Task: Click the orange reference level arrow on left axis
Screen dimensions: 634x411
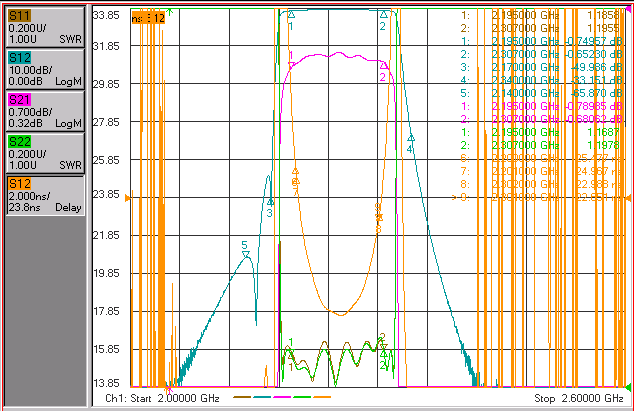Action: coord(128,198)
